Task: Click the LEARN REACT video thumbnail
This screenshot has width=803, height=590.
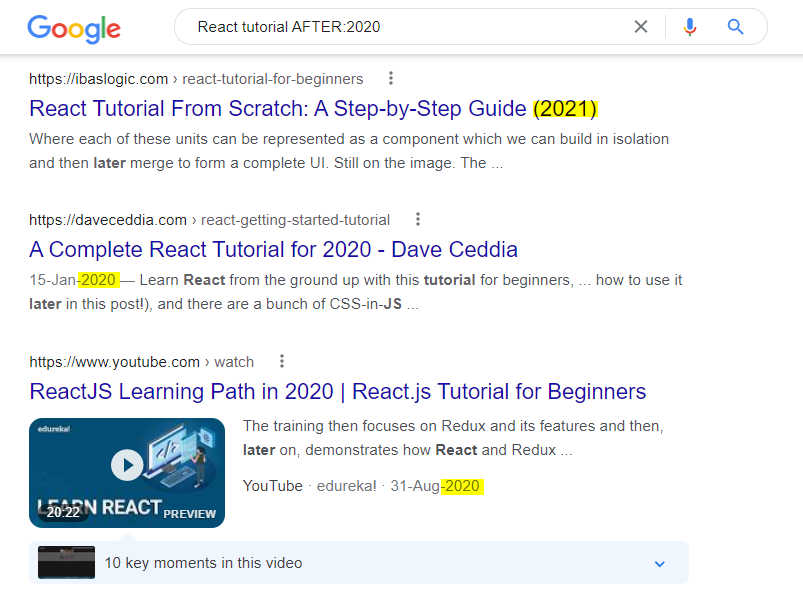Action: 127,473
